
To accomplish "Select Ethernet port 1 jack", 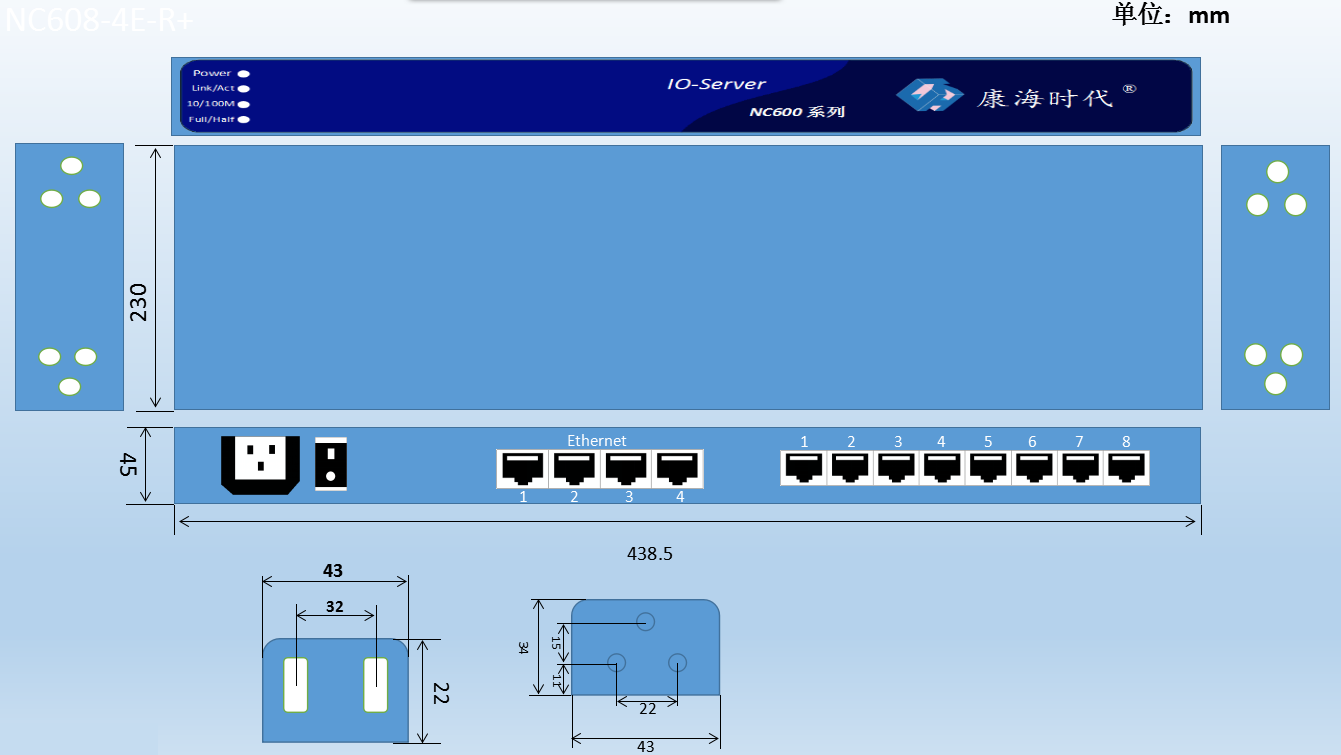I will 522,468.
